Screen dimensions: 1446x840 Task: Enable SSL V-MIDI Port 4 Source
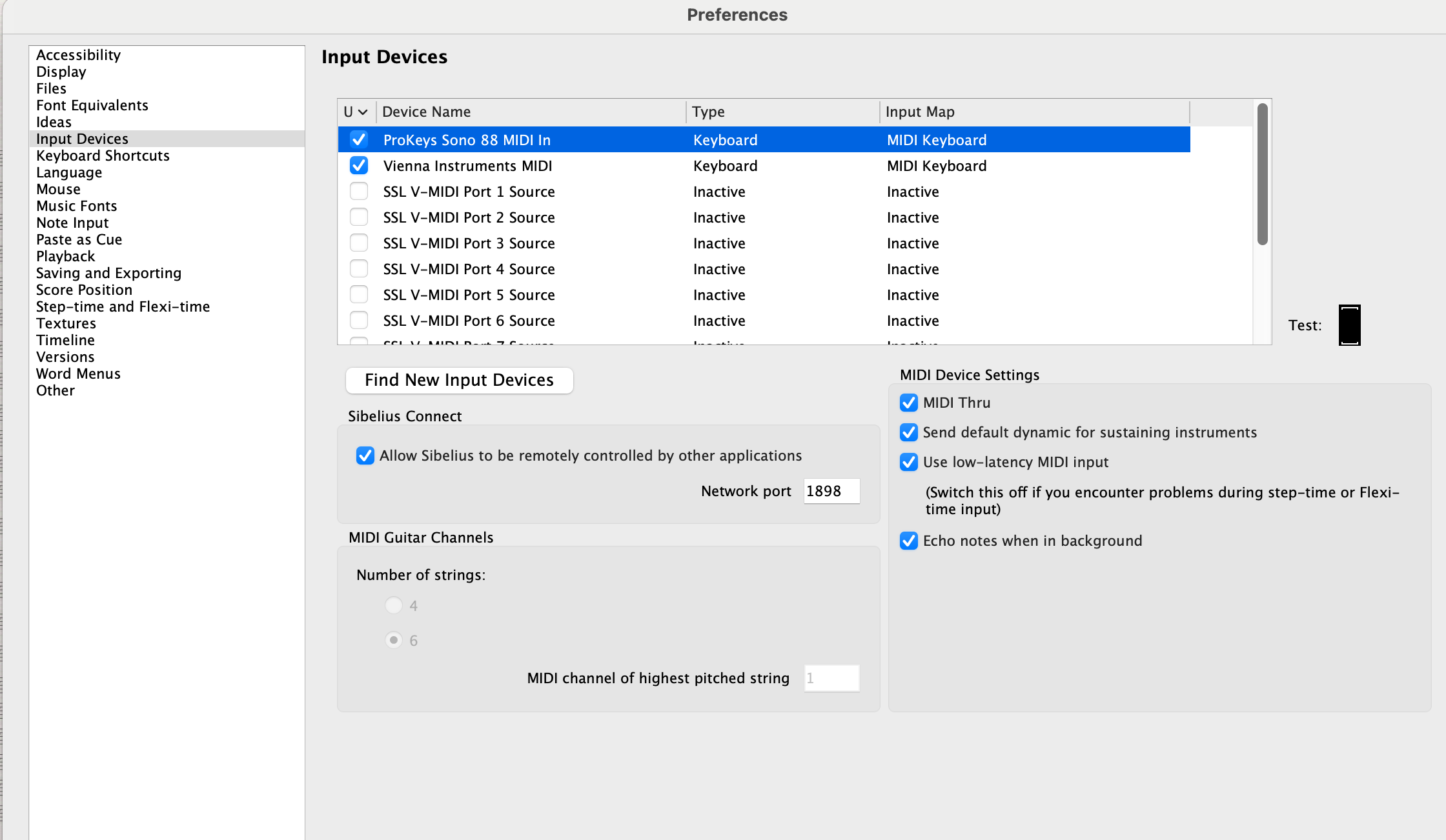point(359,269)
